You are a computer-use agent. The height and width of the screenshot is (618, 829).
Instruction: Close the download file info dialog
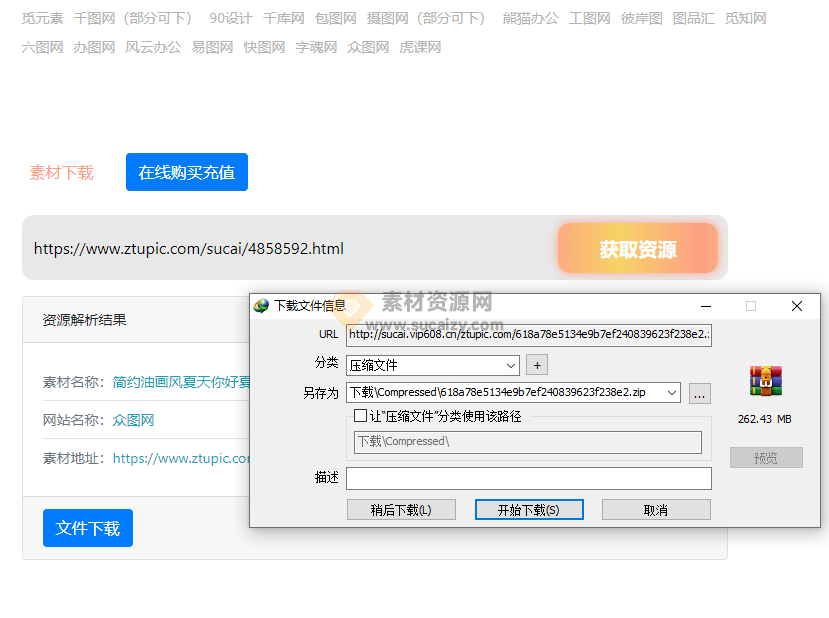[797, 306]
